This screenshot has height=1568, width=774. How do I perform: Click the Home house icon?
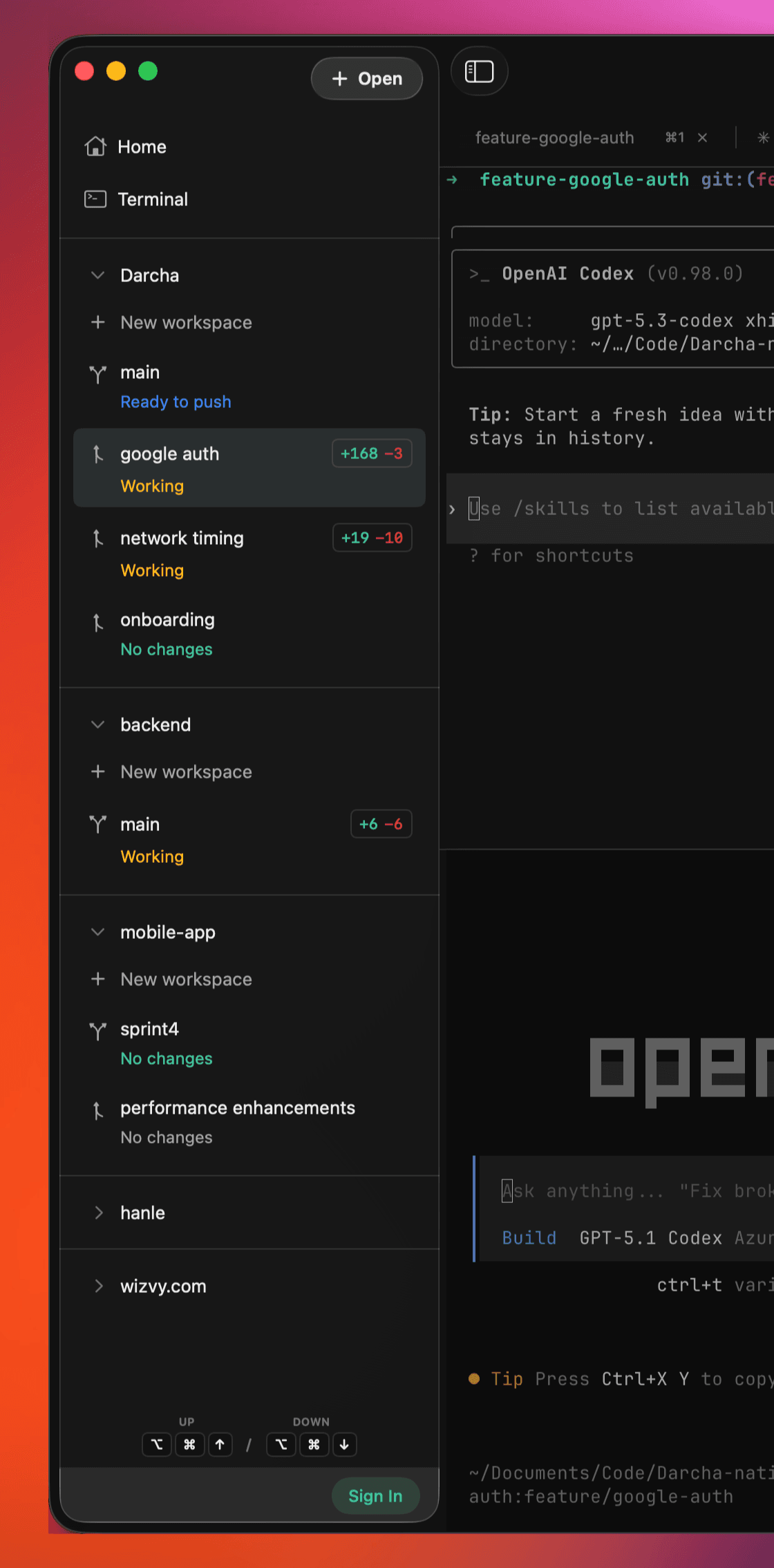tap(95, 146)
